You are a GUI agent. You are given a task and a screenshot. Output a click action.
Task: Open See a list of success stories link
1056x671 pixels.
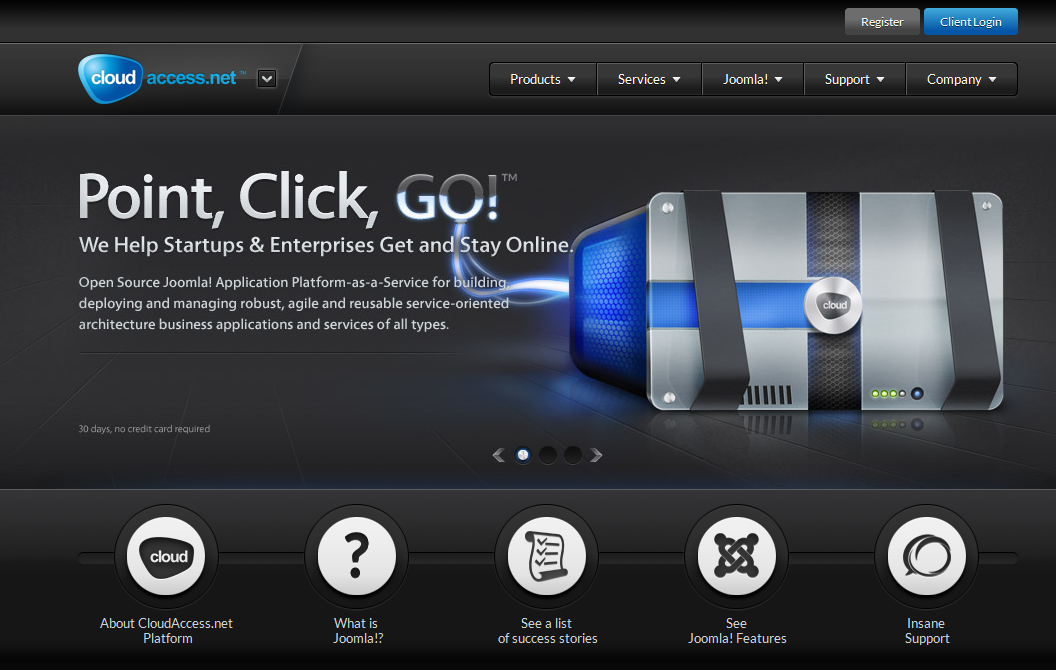click(x=547, y=631)
